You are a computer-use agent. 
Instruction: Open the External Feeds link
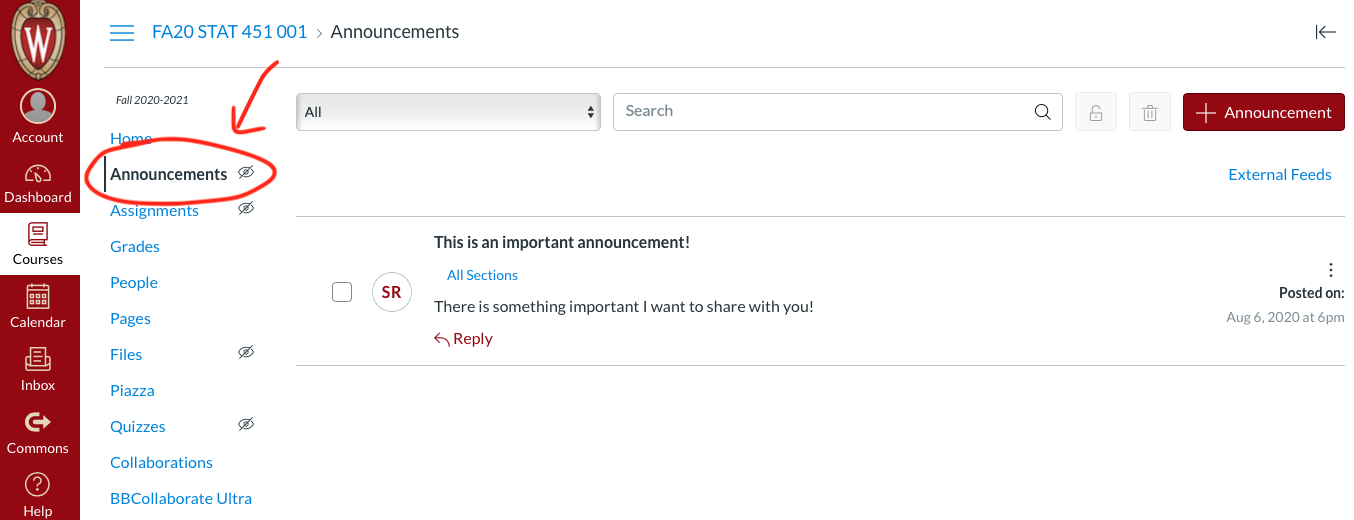pyautogui.click(x=1279, y=175)
